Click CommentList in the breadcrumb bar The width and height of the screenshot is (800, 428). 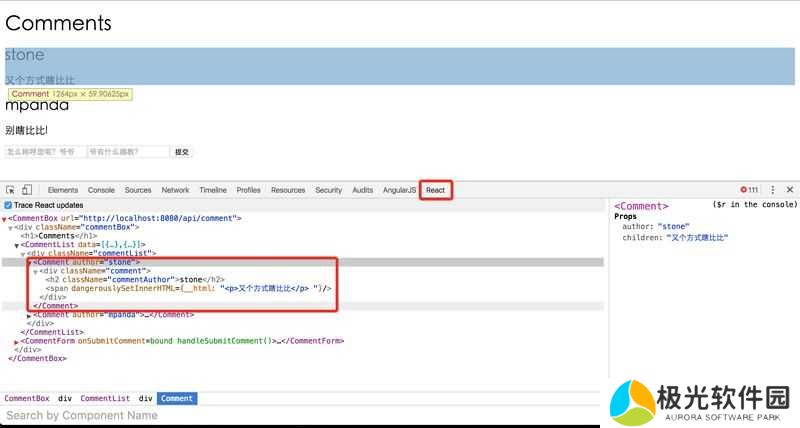pos(105,398)
